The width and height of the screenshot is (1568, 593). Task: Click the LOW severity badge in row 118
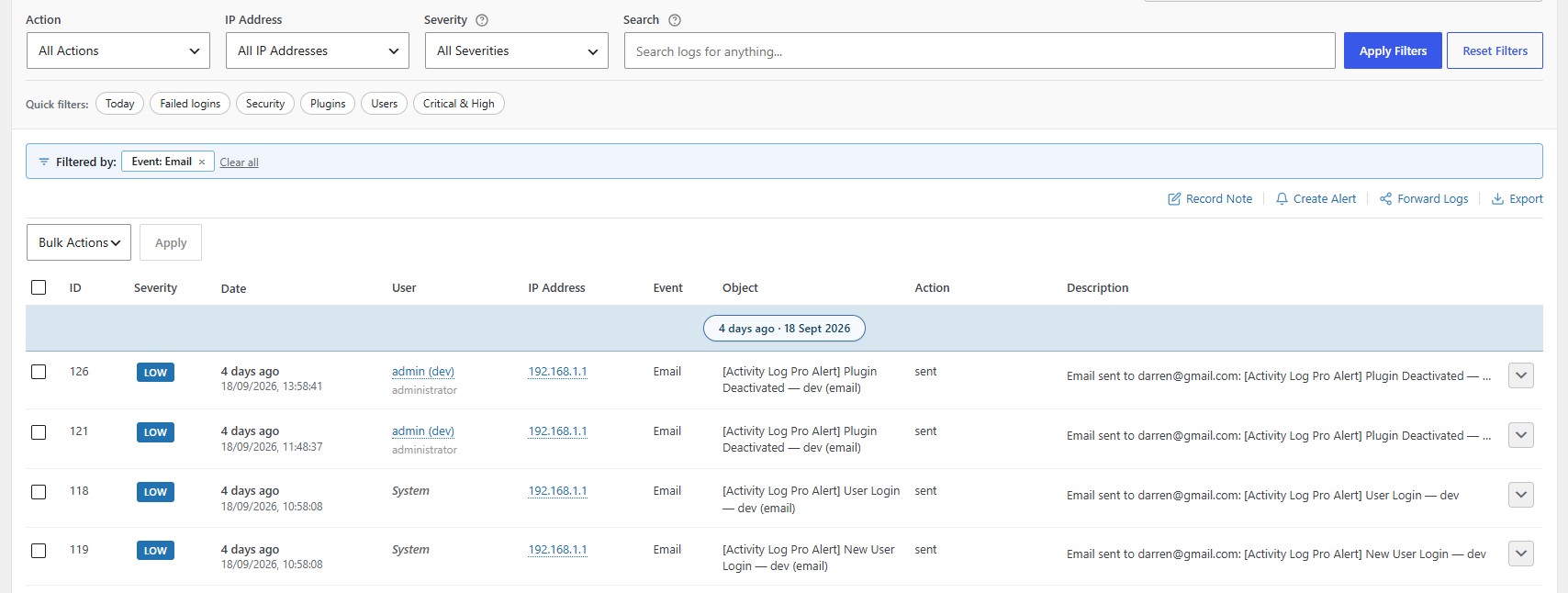click(155, 492)
